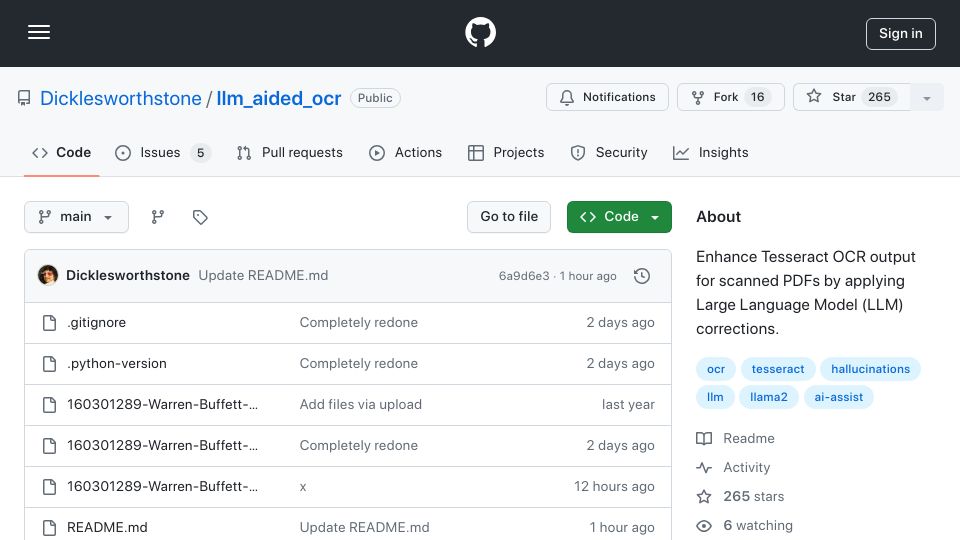Screen dimensions: 960x540
Task: Open the .python-version file
Action: click(117, 364)
